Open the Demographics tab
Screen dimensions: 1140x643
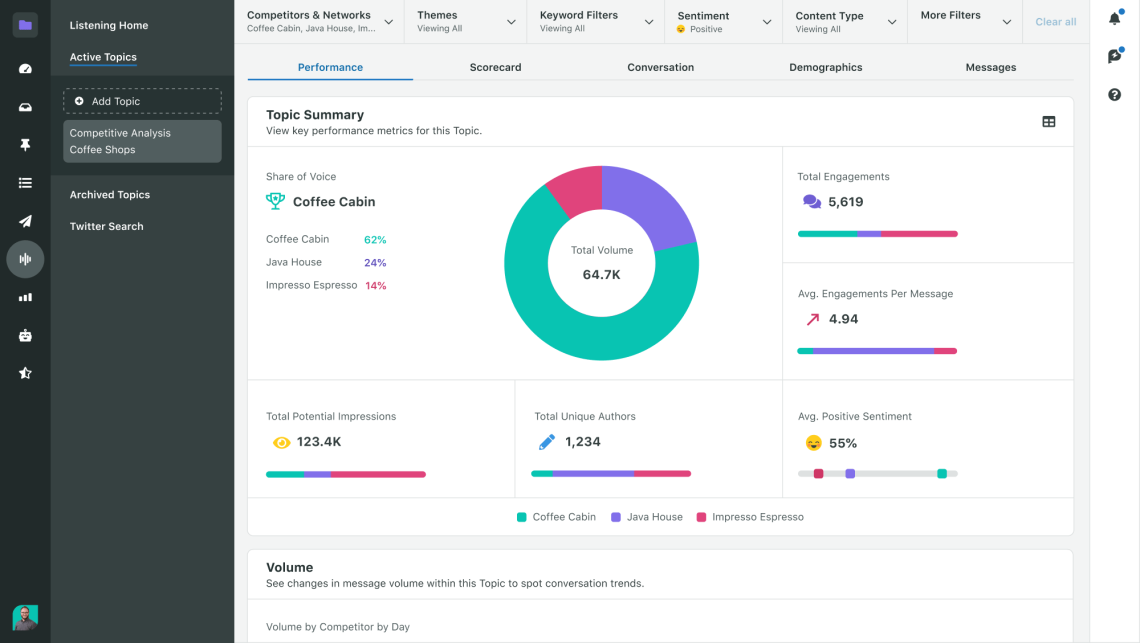click(x=825, y=67)
